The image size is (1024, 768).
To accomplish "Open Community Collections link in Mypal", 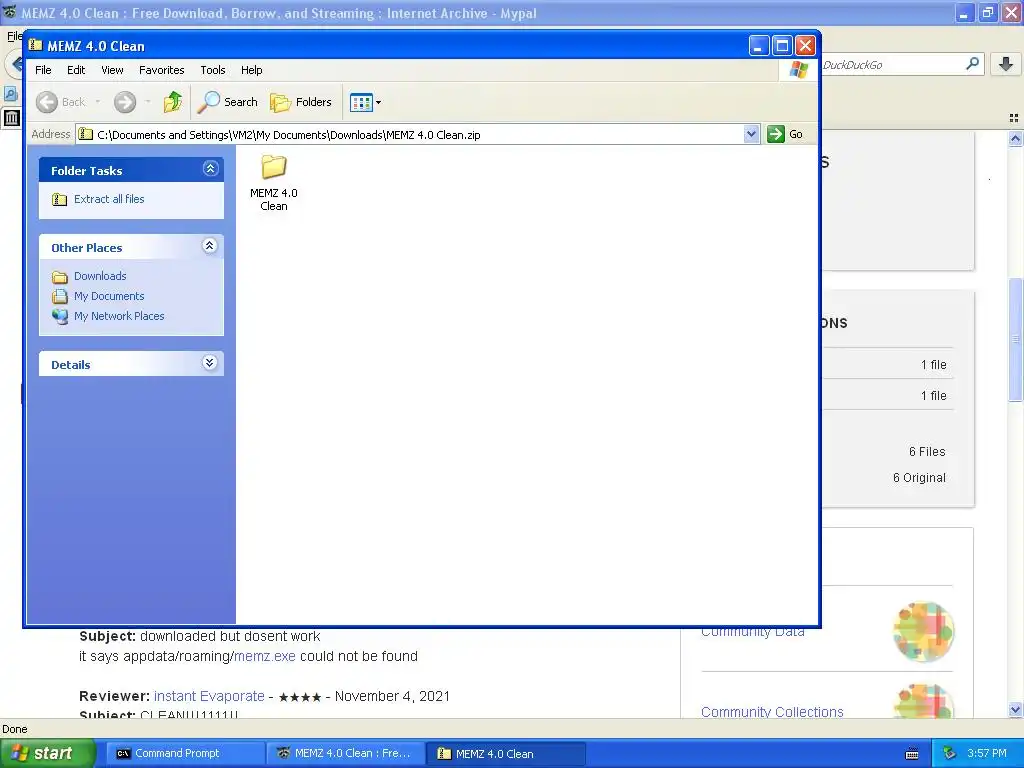I will (772, 712).
